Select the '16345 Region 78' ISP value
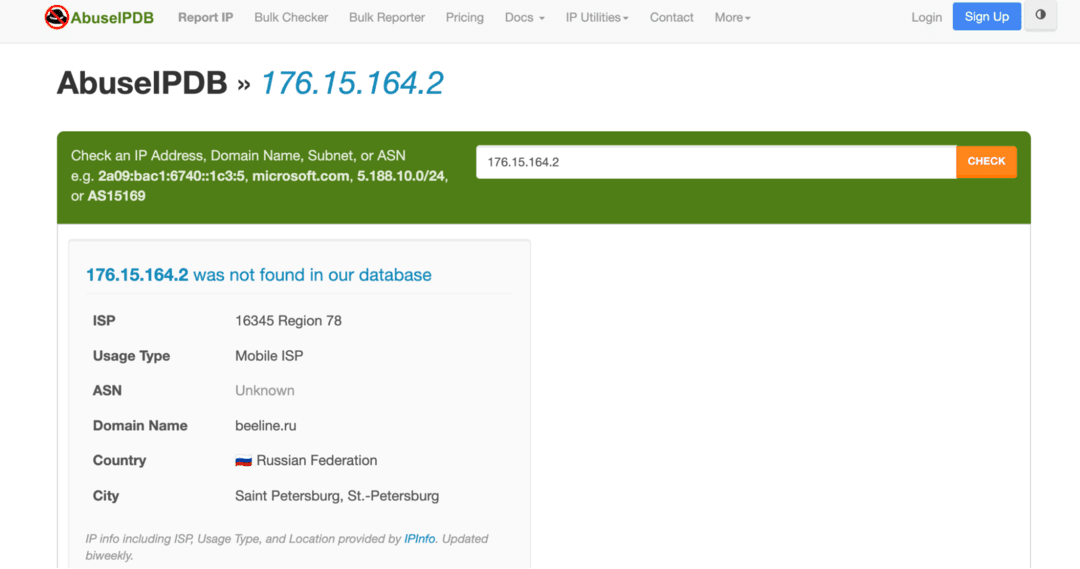 pos(289,320)
